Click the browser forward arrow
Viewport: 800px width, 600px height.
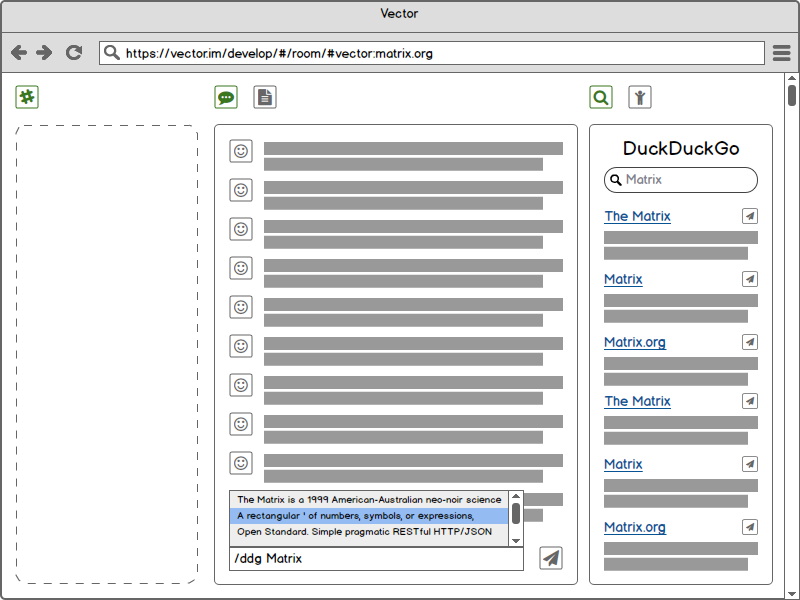click(44, 53)
